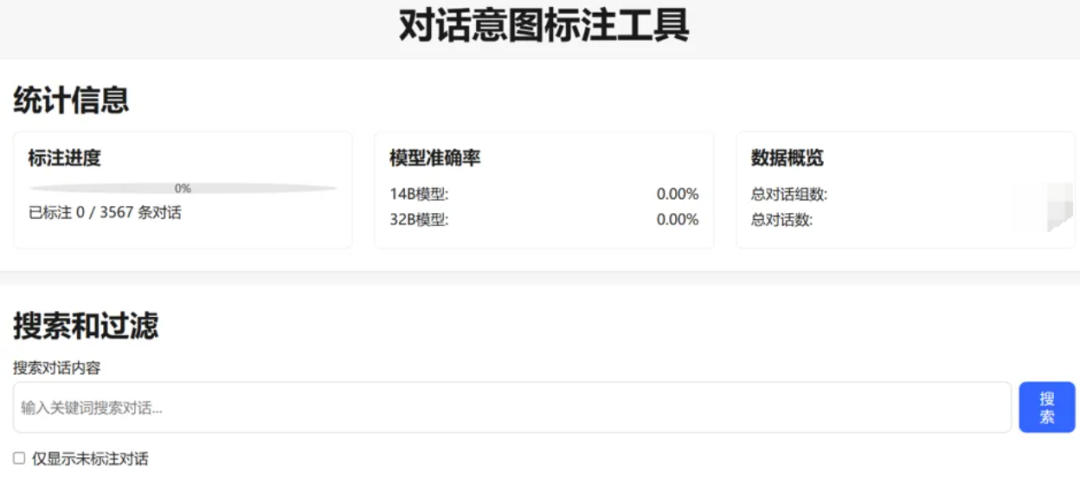
Task: Select the 已标注 0 / 3567 条对话 text
Action: click(x=105, y=212)
